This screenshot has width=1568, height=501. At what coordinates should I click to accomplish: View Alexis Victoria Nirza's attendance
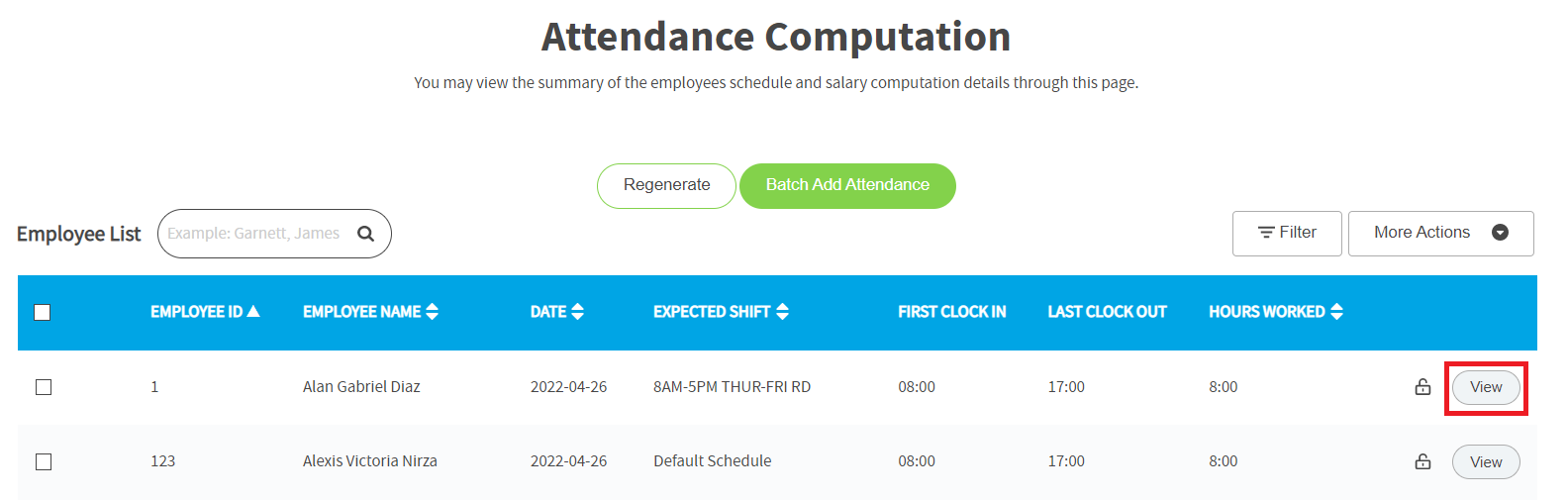1486,462
